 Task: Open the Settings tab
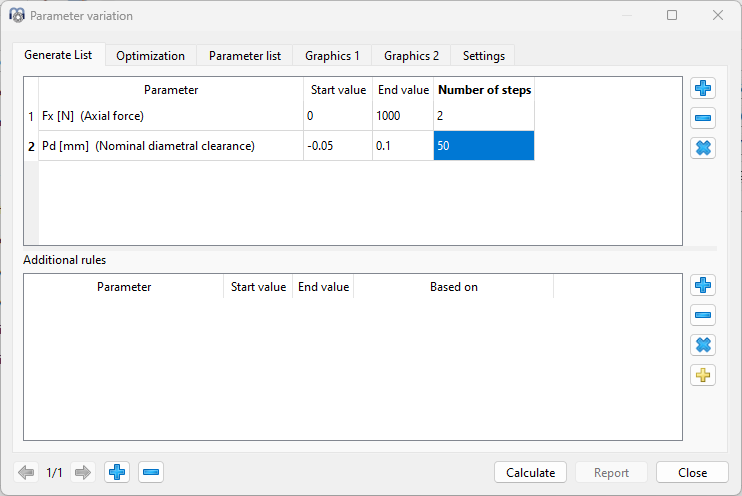point(484,56)
